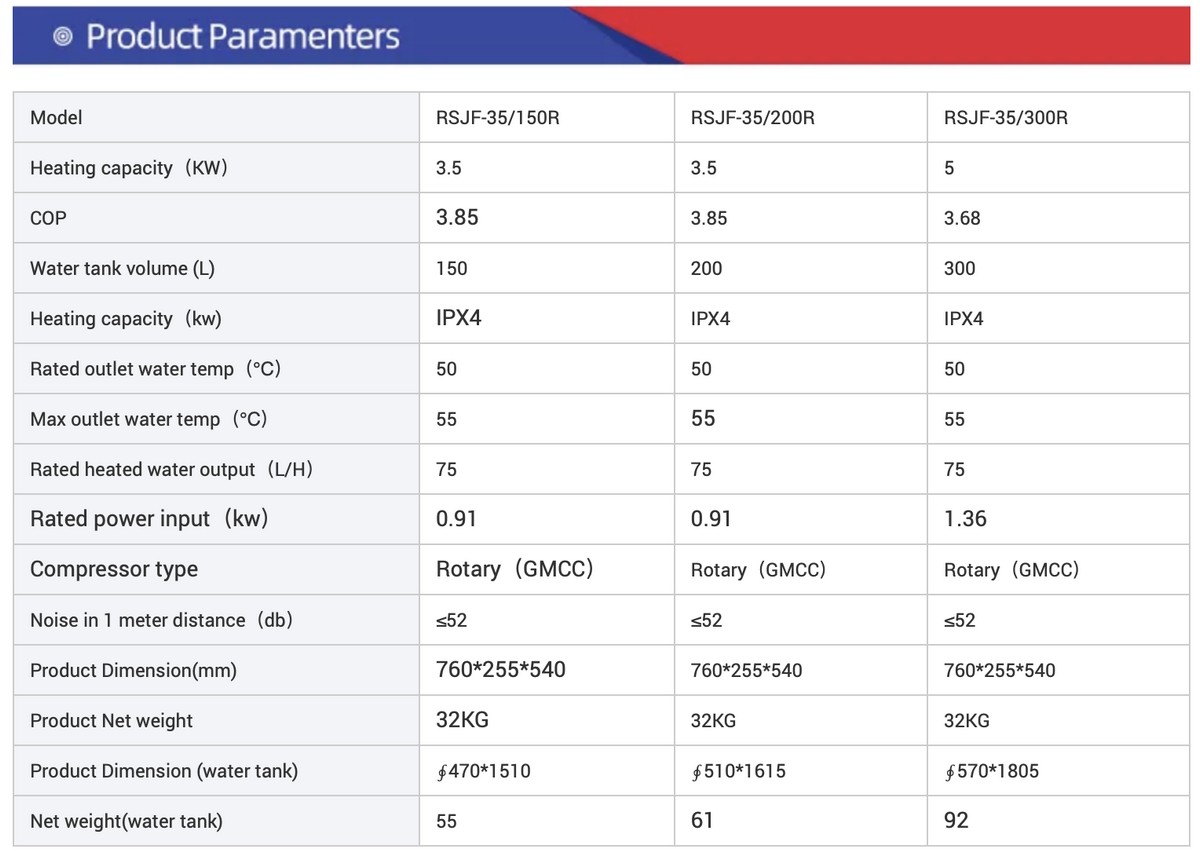1200x853 pixels.
Task: Click the COP row label
Action: point(48,218)
